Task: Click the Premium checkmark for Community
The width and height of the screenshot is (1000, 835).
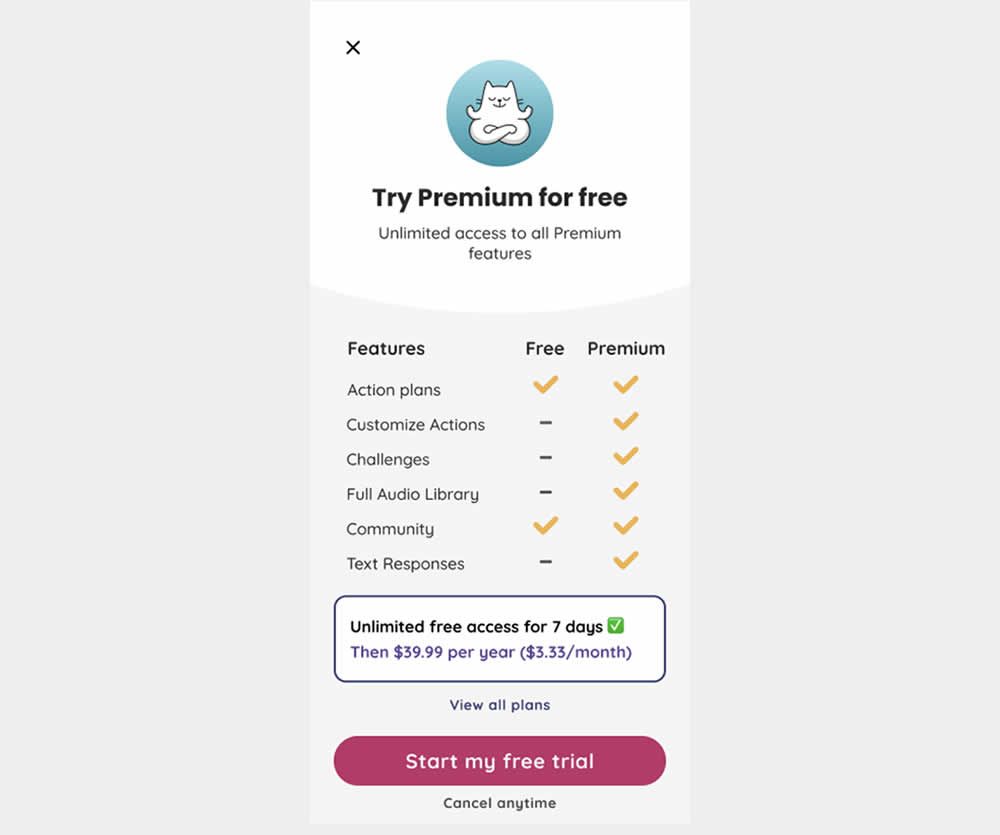Action: (626, 525)
